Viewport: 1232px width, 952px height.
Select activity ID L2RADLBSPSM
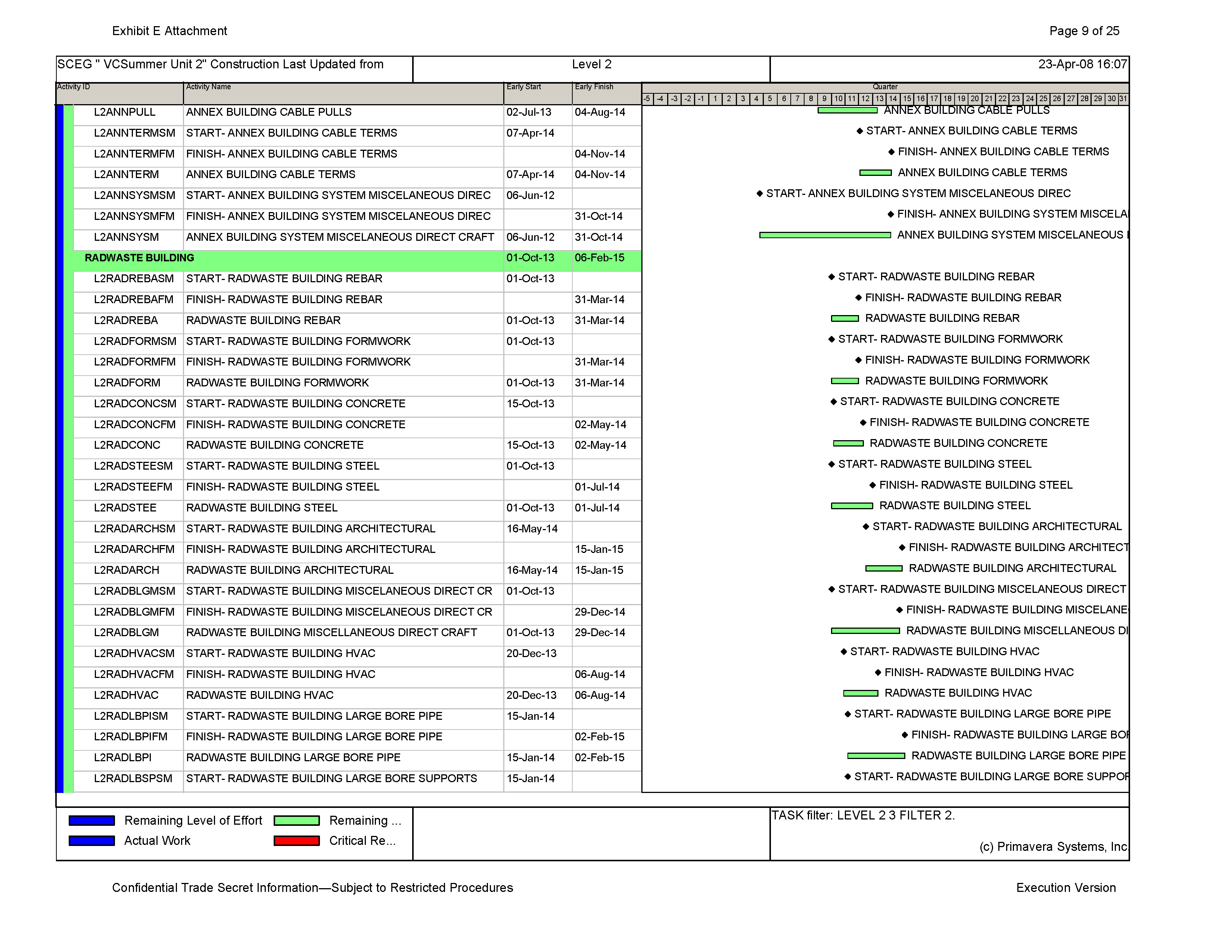coord(133,779)
